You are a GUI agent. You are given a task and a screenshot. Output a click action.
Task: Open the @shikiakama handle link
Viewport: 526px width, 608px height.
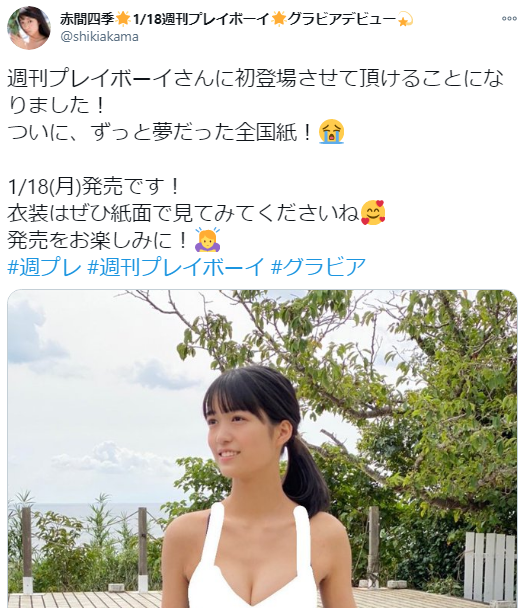click(99, 36)
